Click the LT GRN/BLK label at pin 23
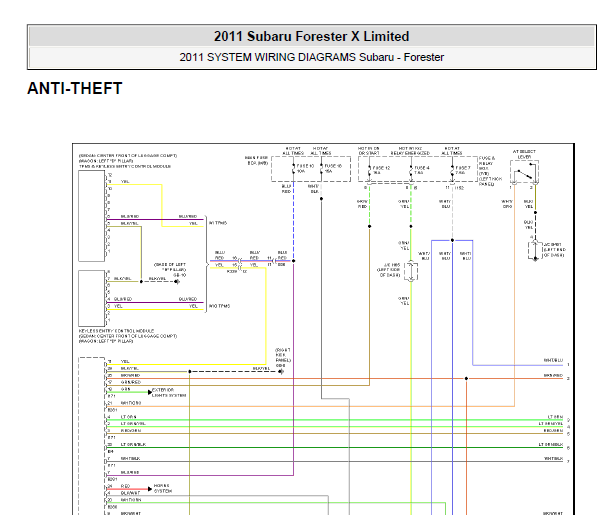 [133, 444]
